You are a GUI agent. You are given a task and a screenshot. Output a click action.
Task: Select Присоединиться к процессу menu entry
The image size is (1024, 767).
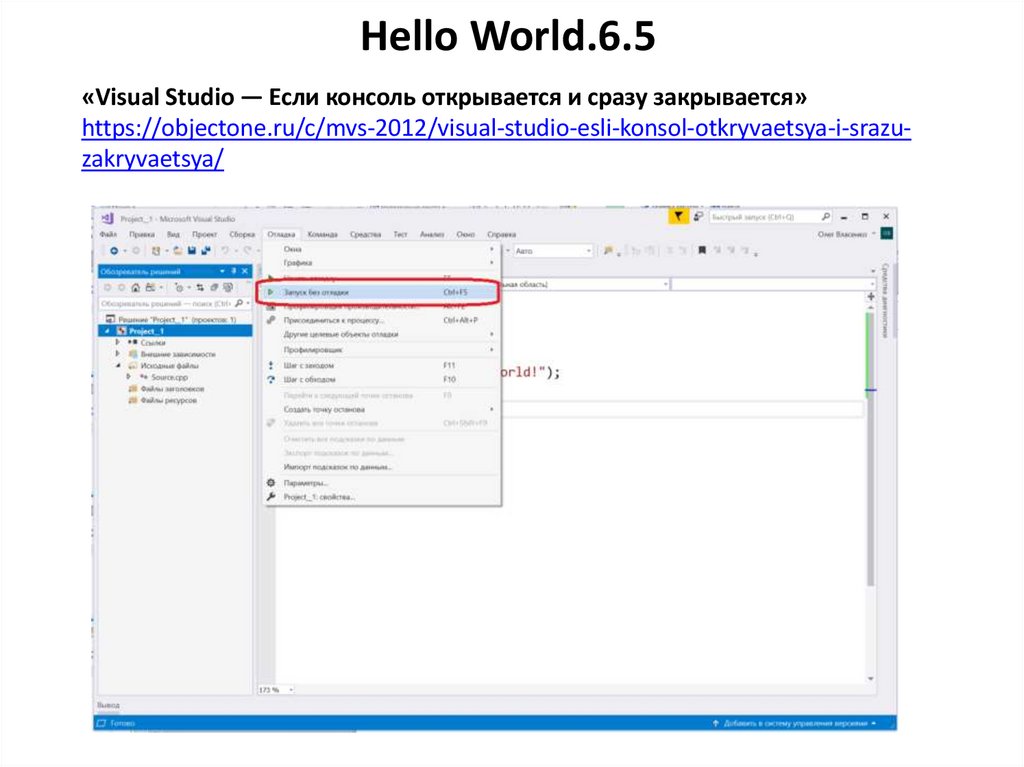coord(380,320)
